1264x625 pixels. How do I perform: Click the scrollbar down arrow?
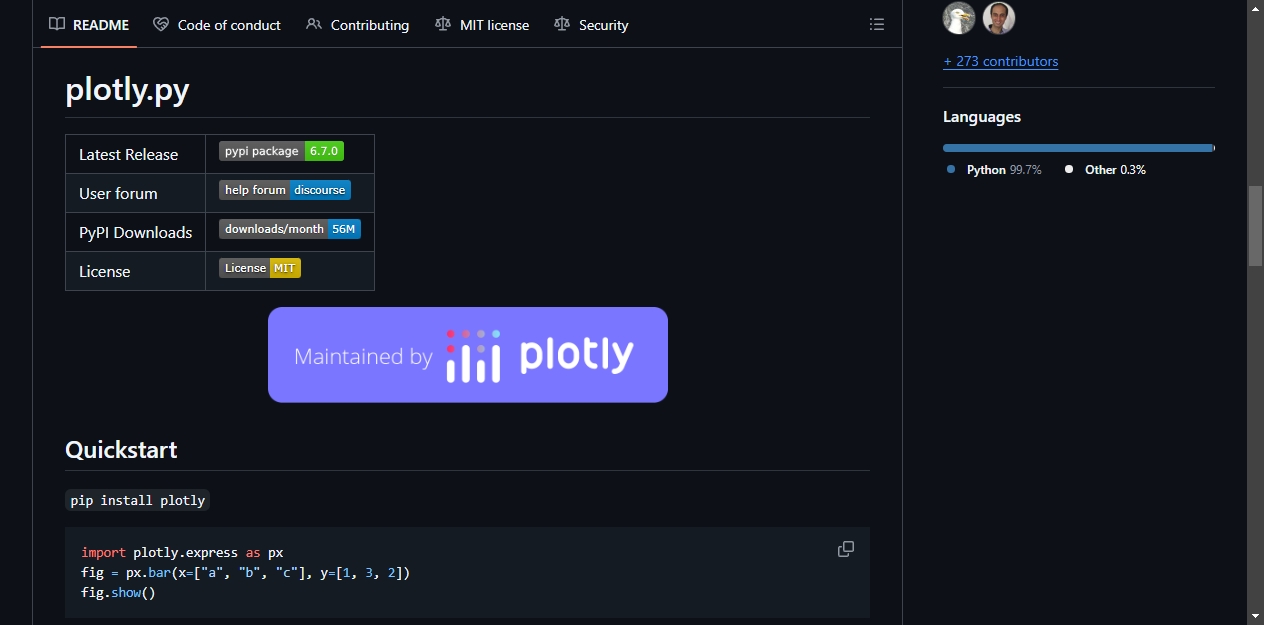(1255, 616)
